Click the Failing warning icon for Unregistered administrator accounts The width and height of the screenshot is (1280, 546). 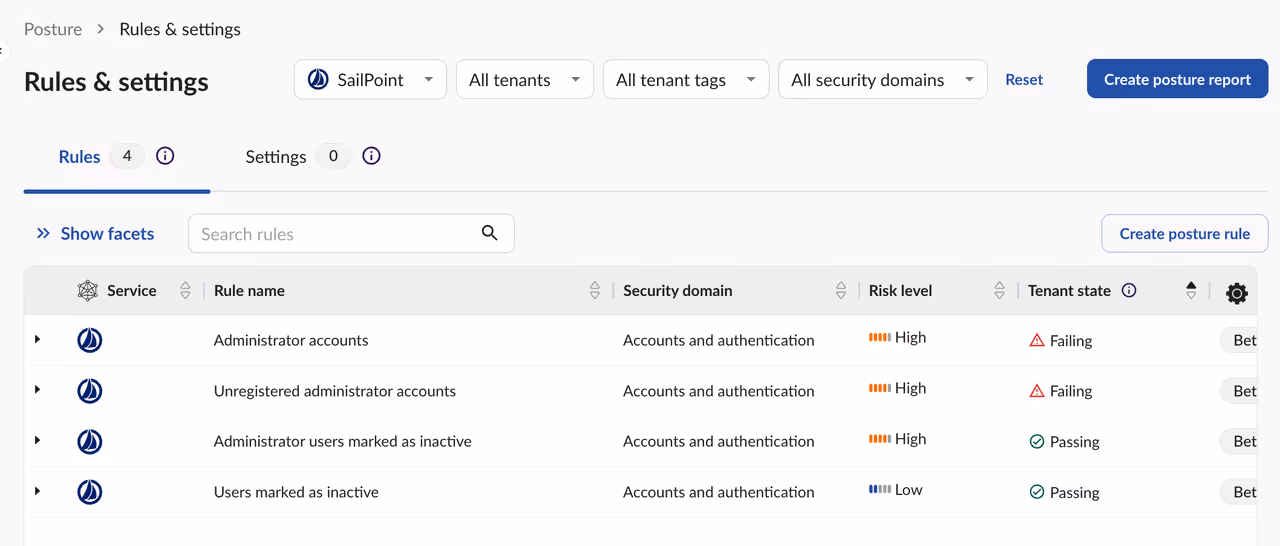[x=1037, y=391]
